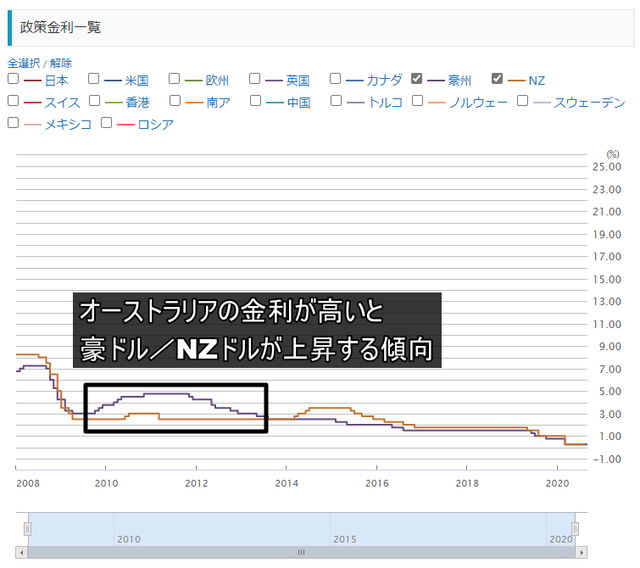Click the NZ legend label
This screenshot has height=568, width=640.
click(x=537, y=80)
